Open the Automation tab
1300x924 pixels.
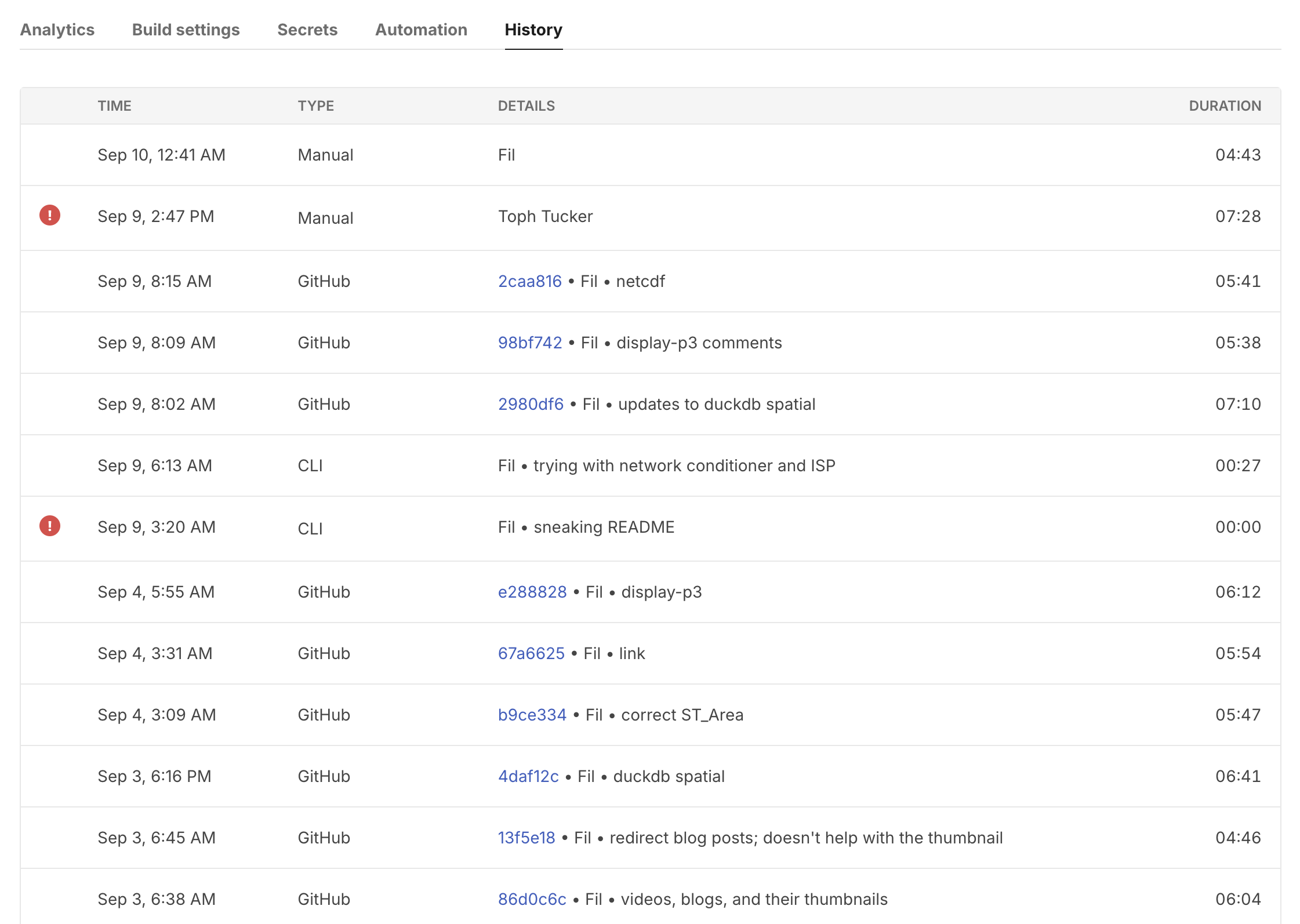[x=422, y=30]
